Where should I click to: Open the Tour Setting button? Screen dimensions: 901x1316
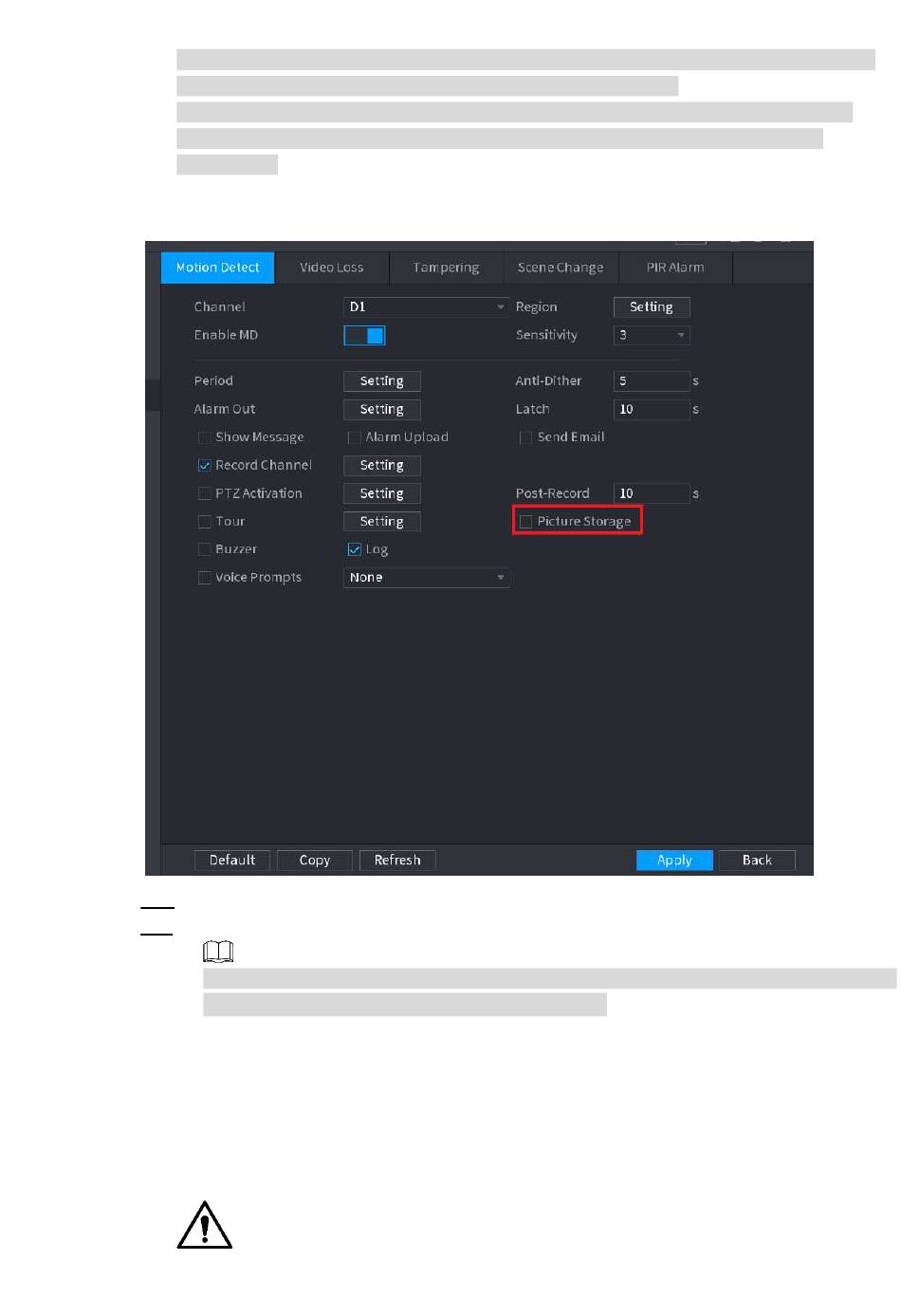point(382,521)
